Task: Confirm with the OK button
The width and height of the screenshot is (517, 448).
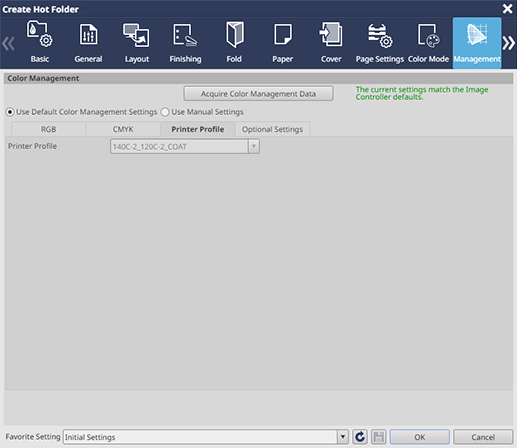Action: 420,437
